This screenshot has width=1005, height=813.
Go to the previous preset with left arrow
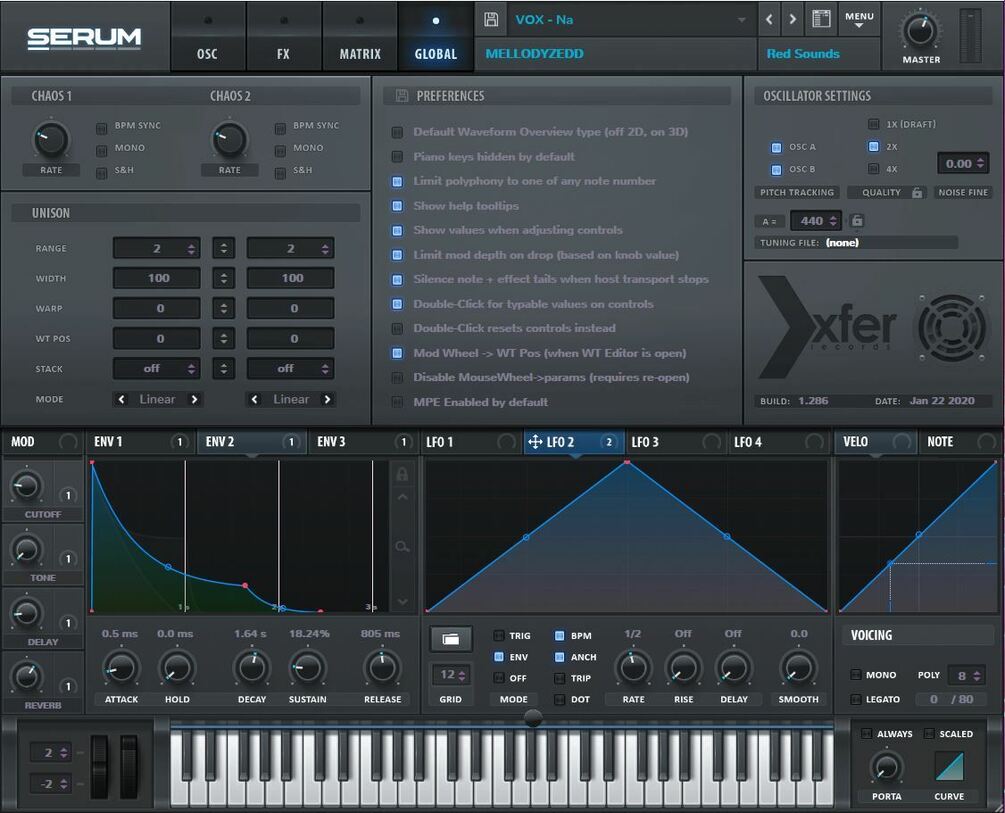pos(769,19)
